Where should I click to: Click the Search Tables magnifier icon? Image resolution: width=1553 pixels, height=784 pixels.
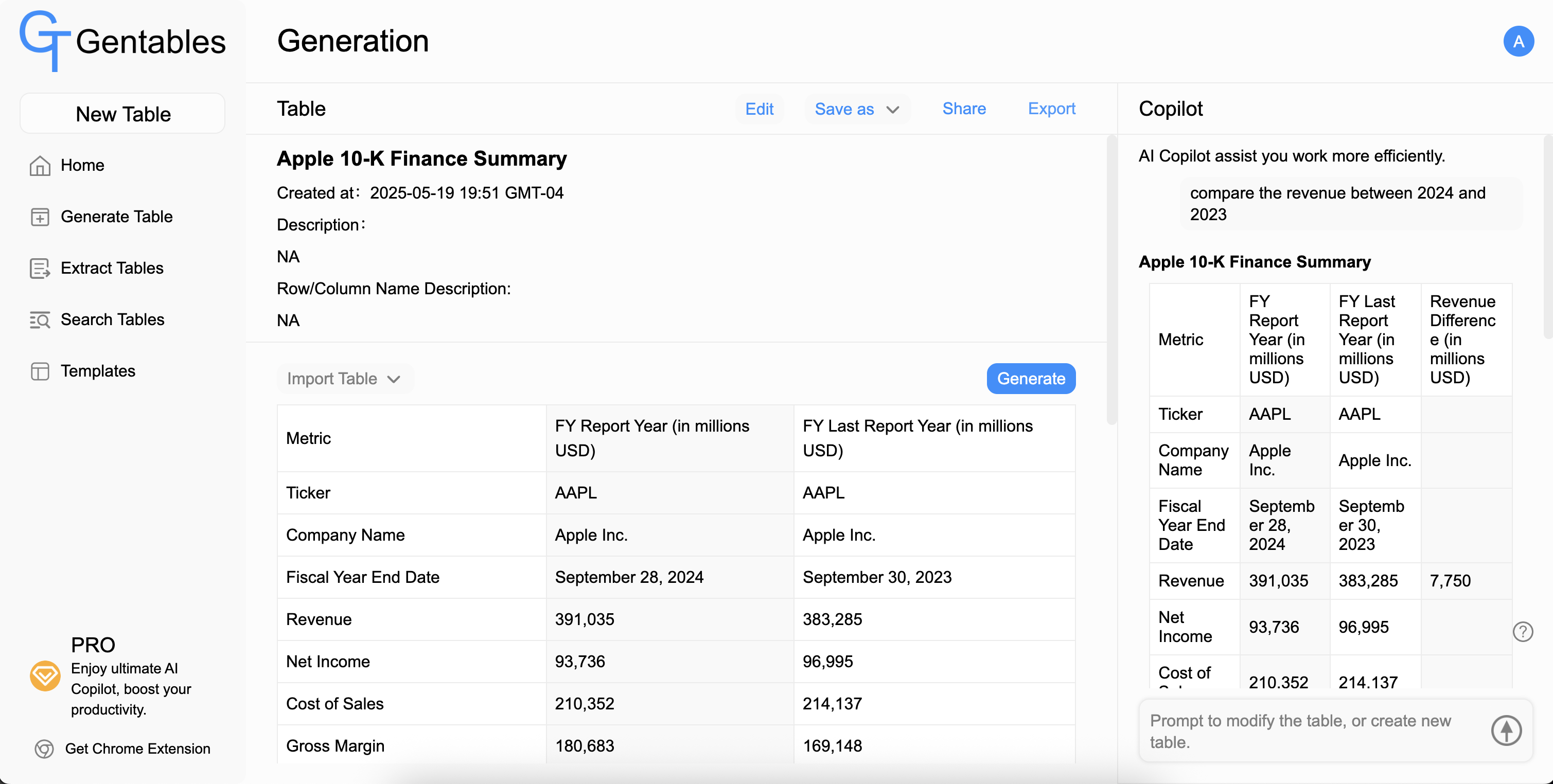coord(40,320)
